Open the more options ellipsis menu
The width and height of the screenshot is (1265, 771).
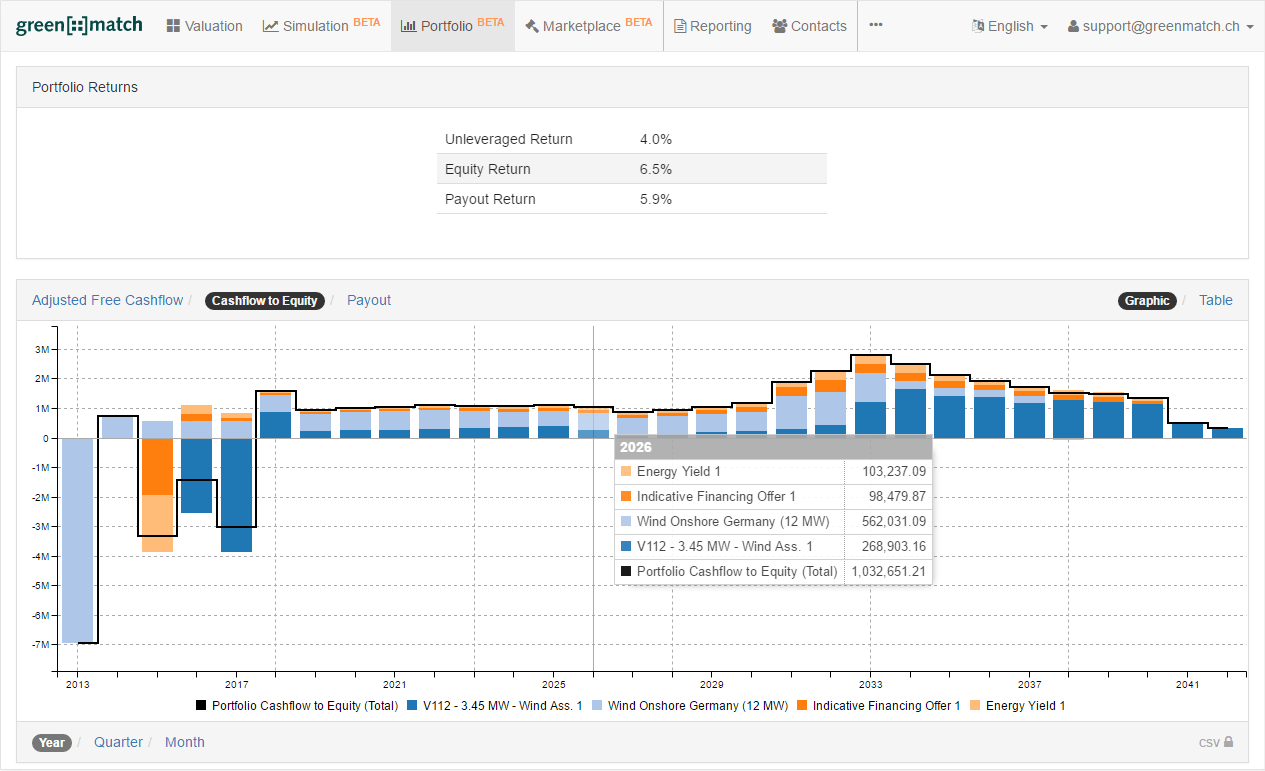pyautogui.click(x=875, y=25)
